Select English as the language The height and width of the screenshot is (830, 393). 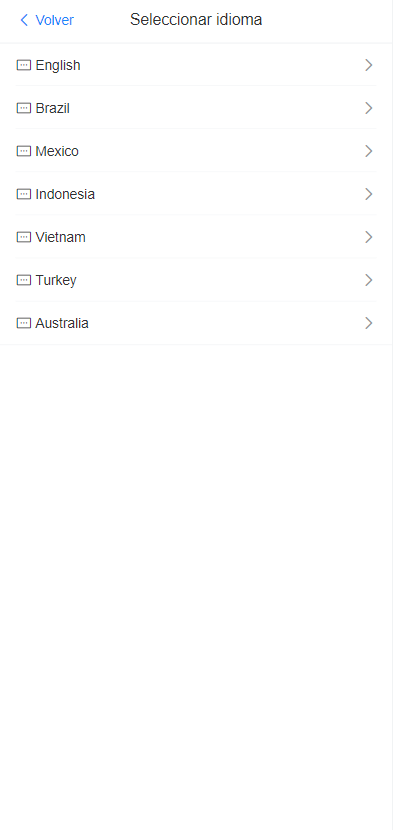tap(196, 65)
